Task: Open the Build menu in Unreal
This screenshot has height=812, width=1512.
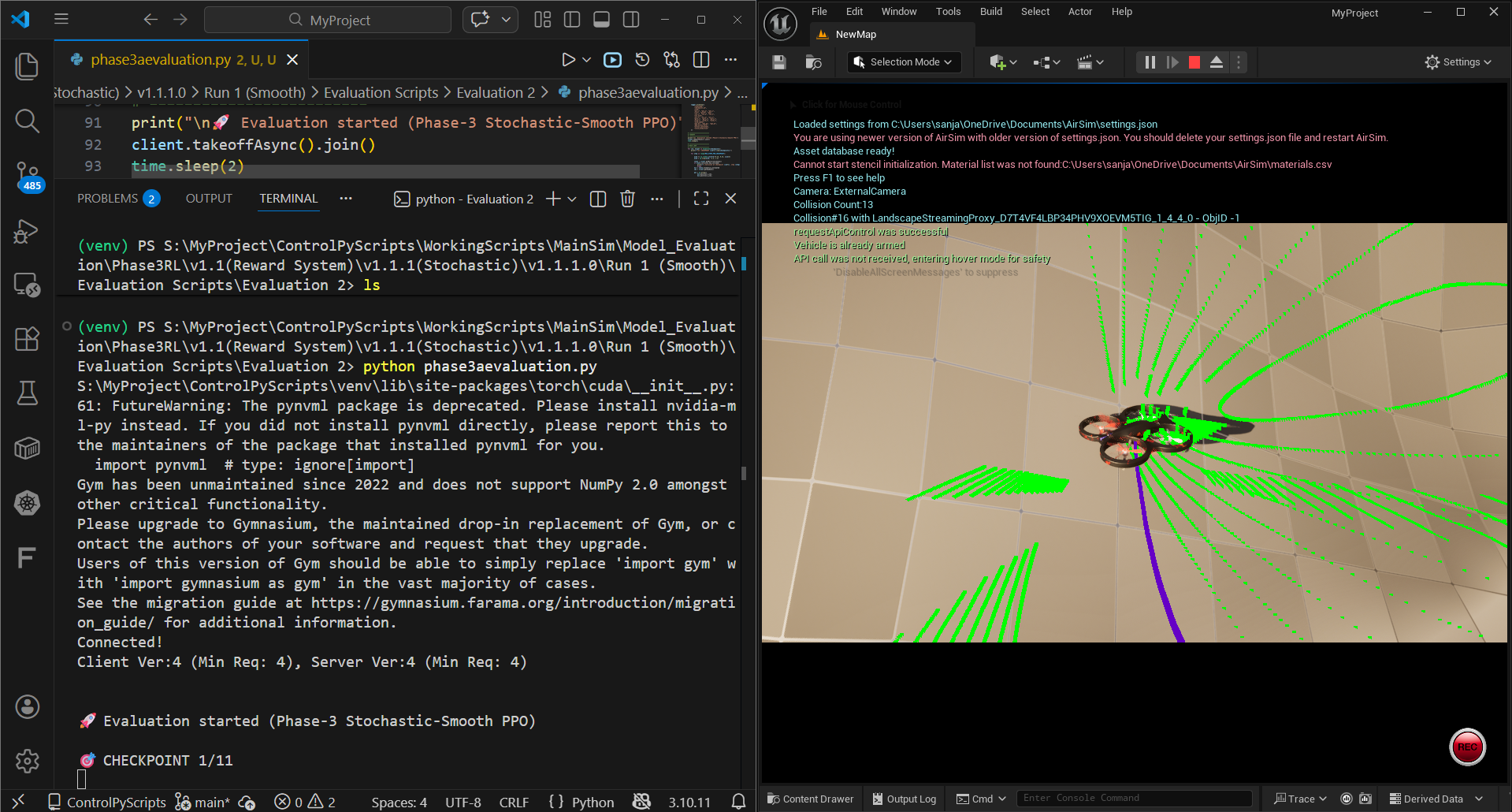Action: pos(990,12)
